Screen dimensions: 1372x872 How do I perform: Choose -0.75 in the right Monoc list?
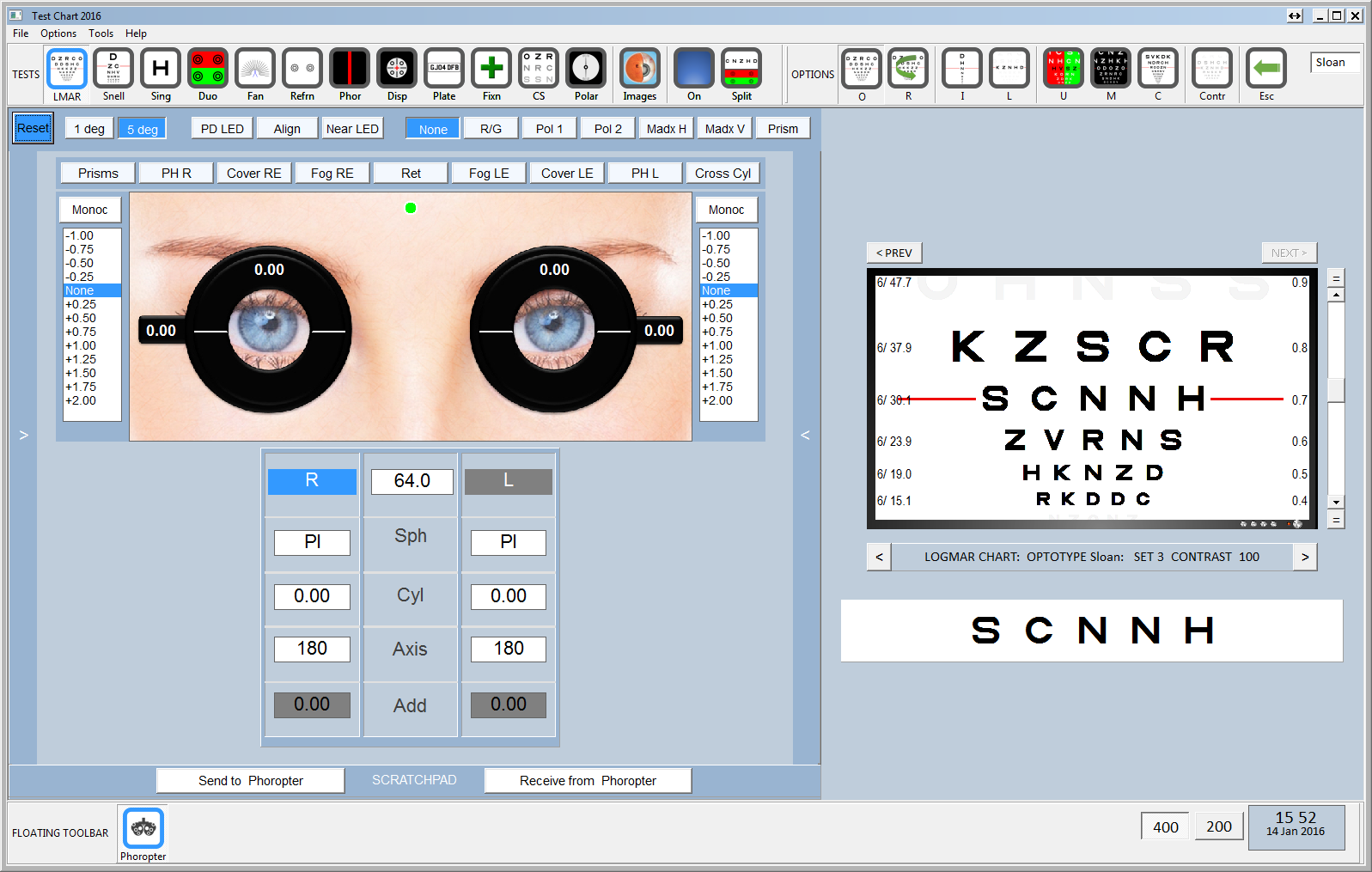coord(716,249)
